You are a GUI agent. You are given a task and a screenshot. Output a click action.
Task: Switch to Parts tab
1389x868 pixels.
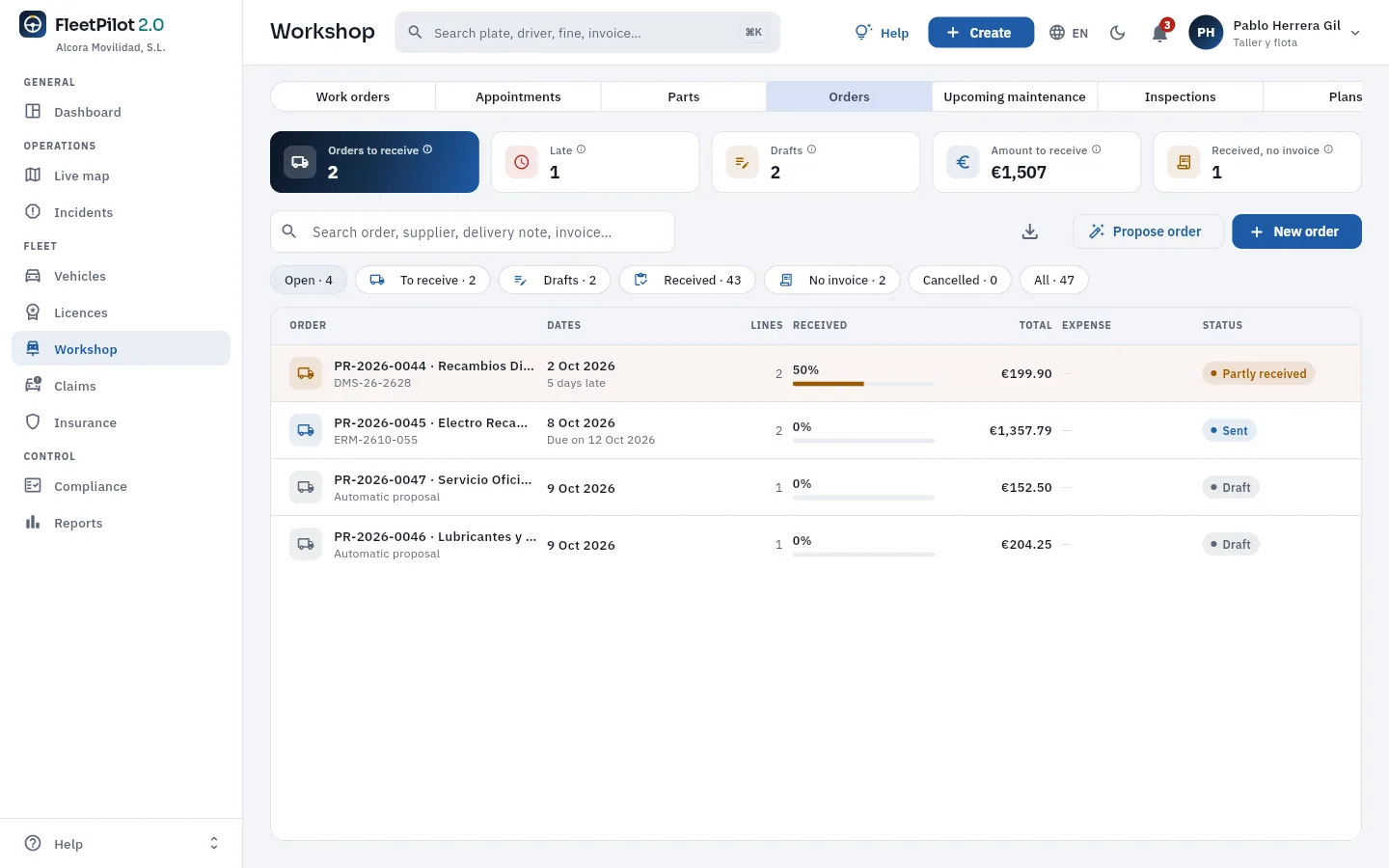(x=684, y=96)
